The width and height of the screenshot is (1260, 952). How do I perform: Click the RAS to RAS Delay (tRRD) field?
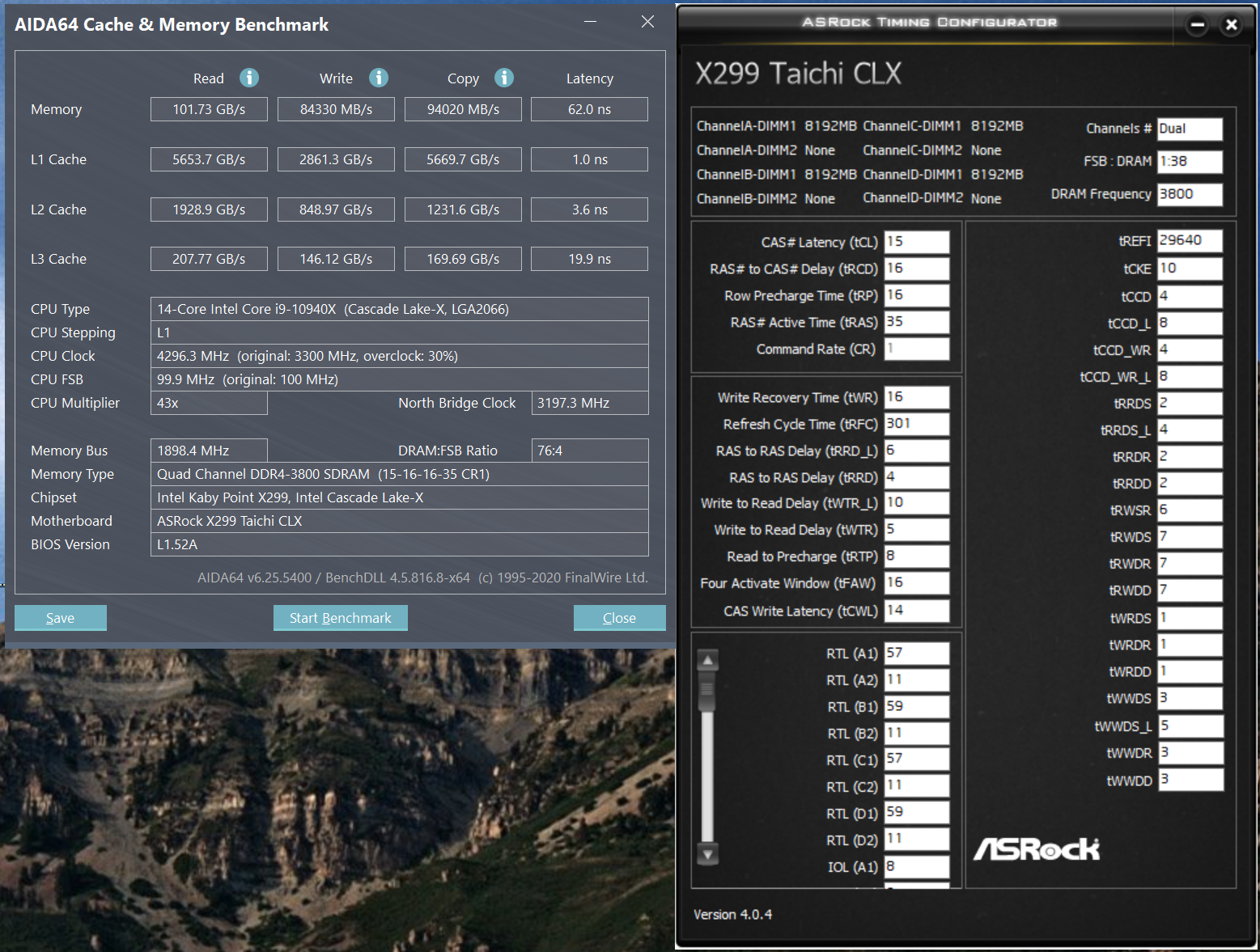917,477
